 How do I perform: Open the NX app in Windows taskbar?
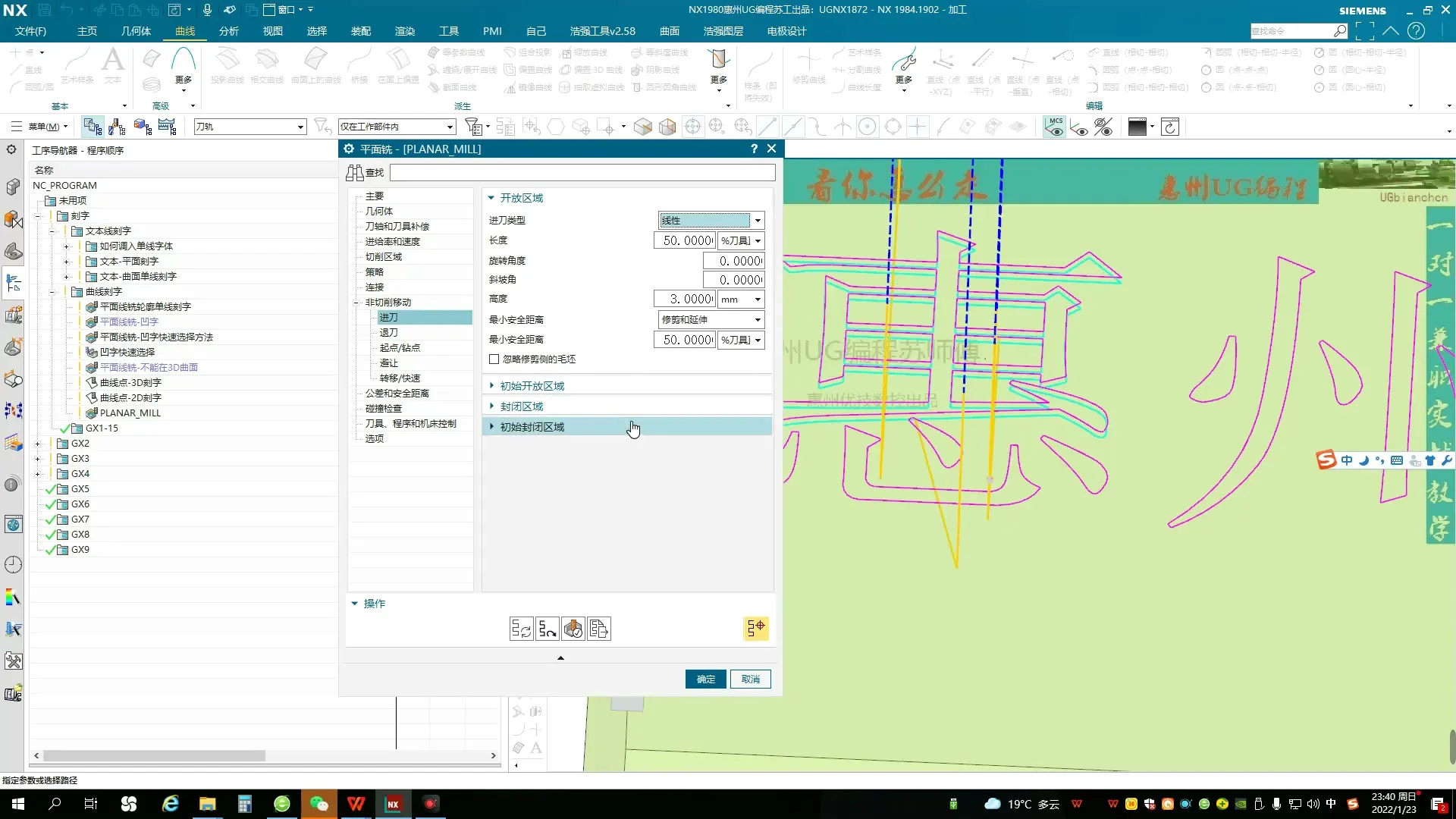pyautogui.click(x=393, y=804)
